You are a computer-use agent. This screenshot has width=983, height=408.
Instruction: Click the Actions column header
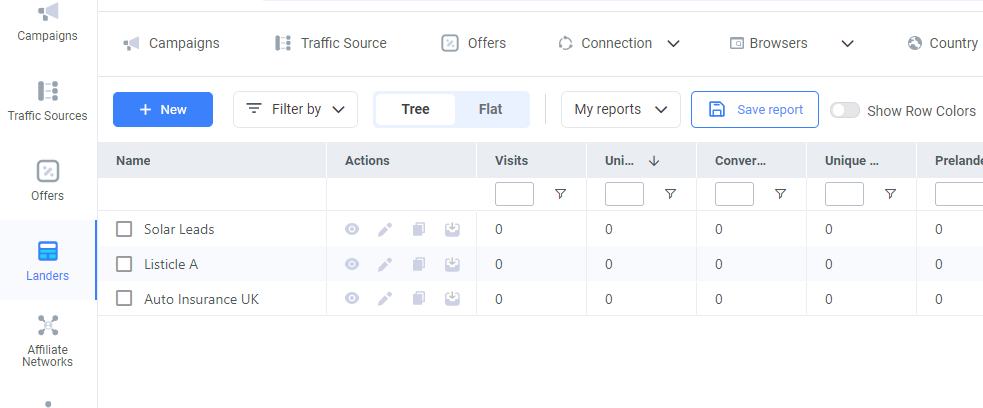tap(367, 160)
